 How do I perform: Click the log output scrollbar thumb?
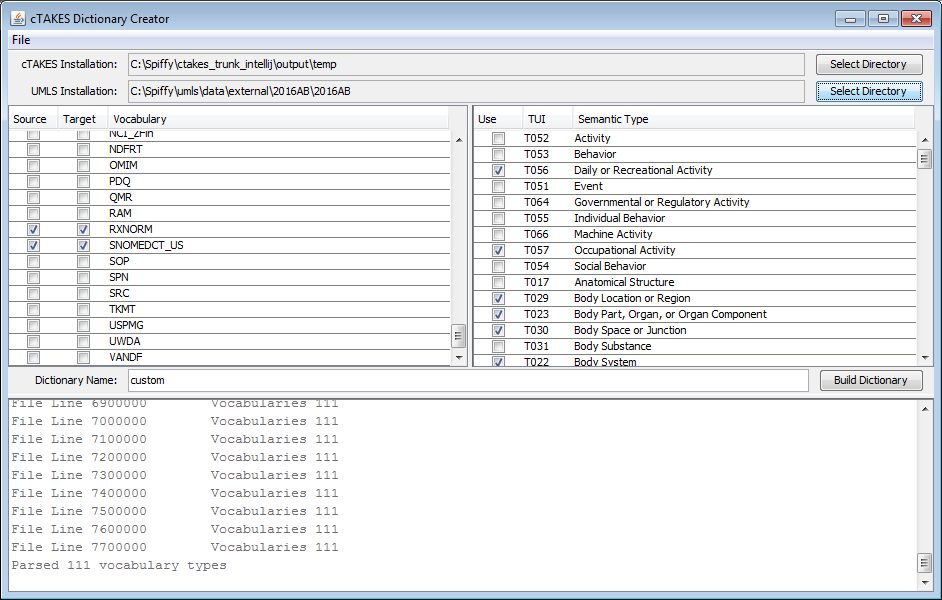pyautogui.click(x=925, y=563)
